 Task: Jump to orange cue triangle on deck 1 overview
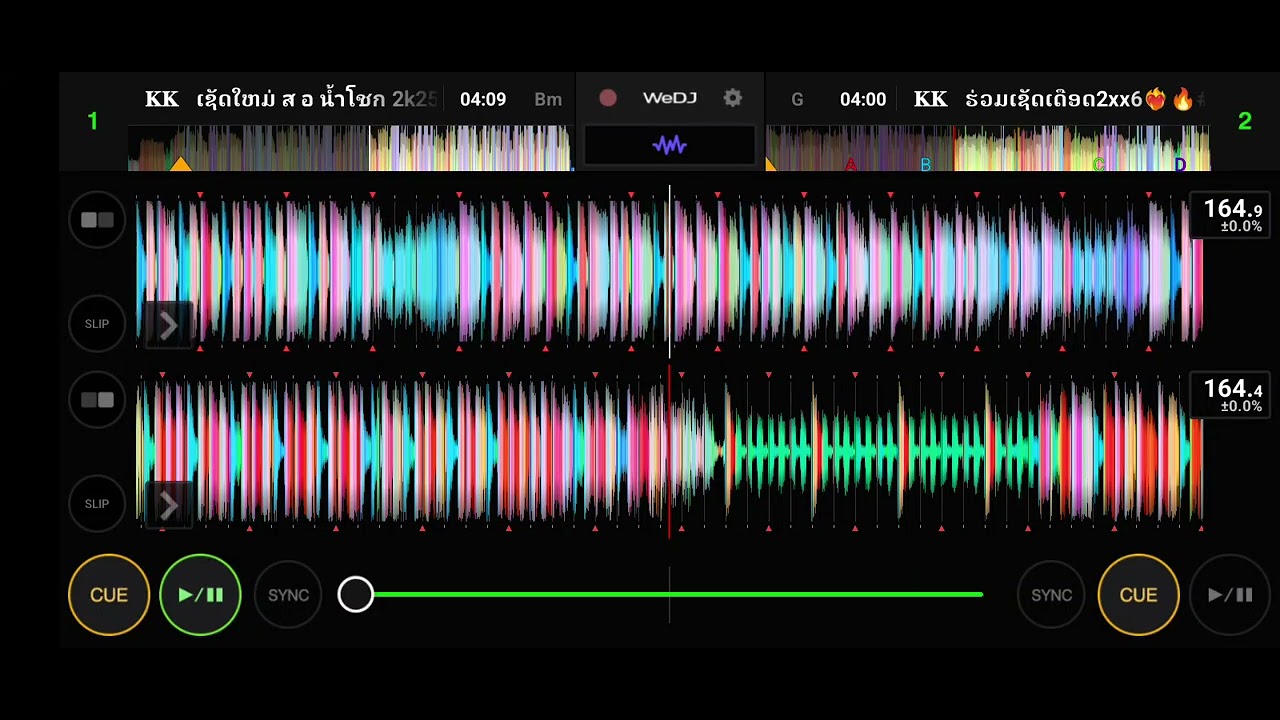(180, 163)
